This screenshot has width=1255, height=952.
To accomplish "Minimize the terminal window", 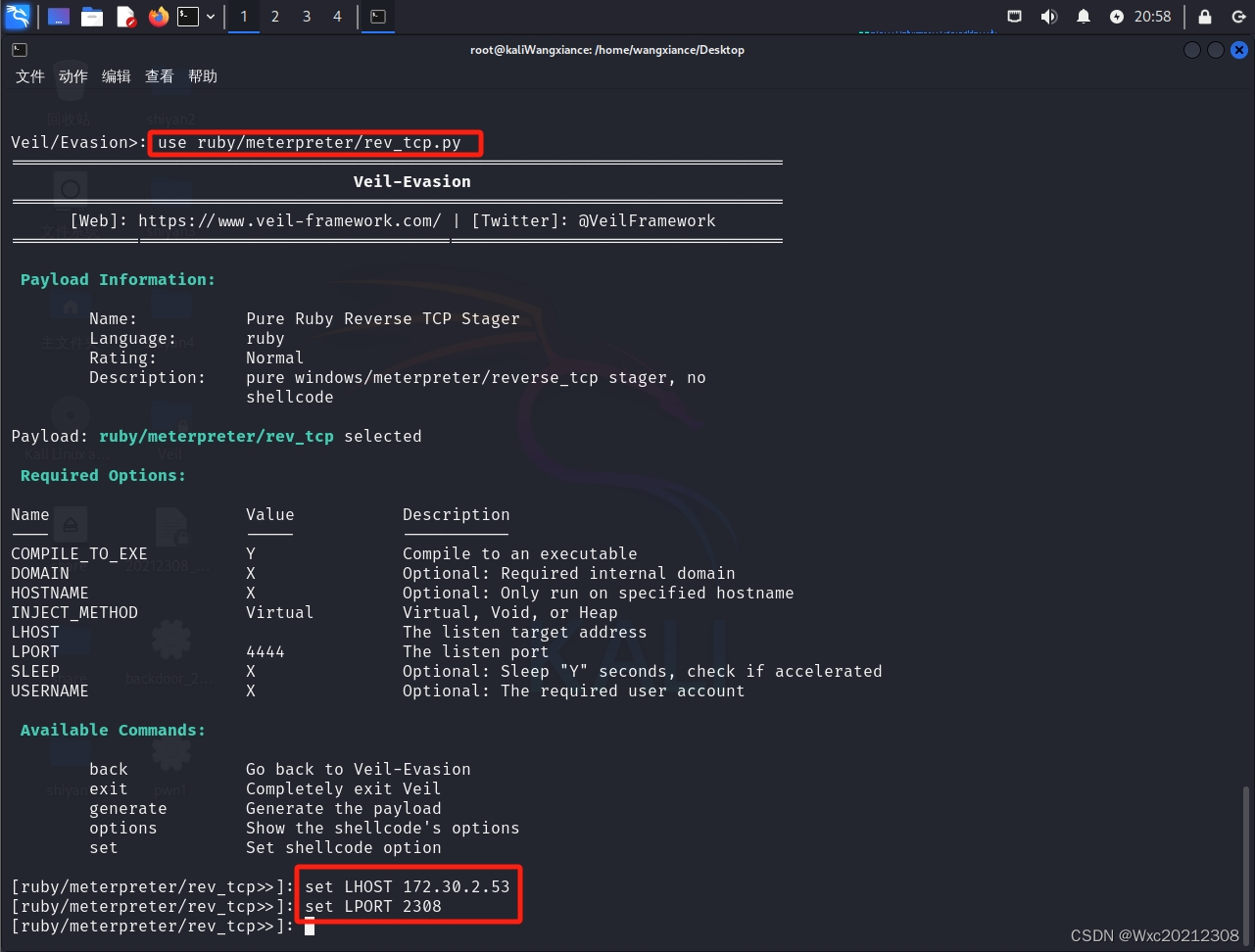I will pyautogui.click(x=1192, y=50).
